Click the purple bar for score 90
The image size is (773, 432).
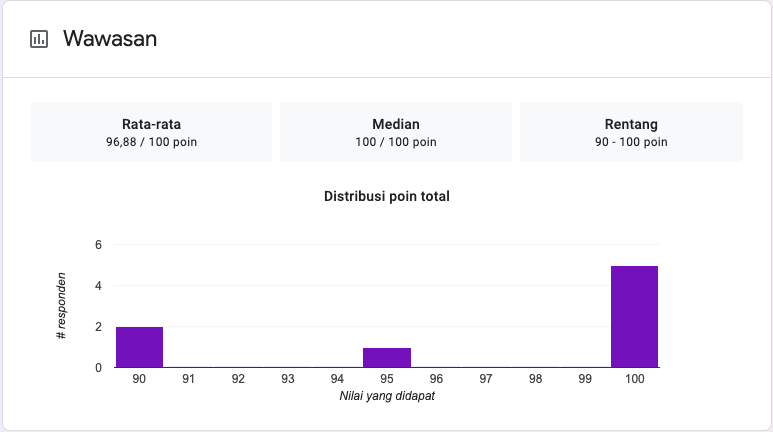pyautogui.click(x=139, y=347)
